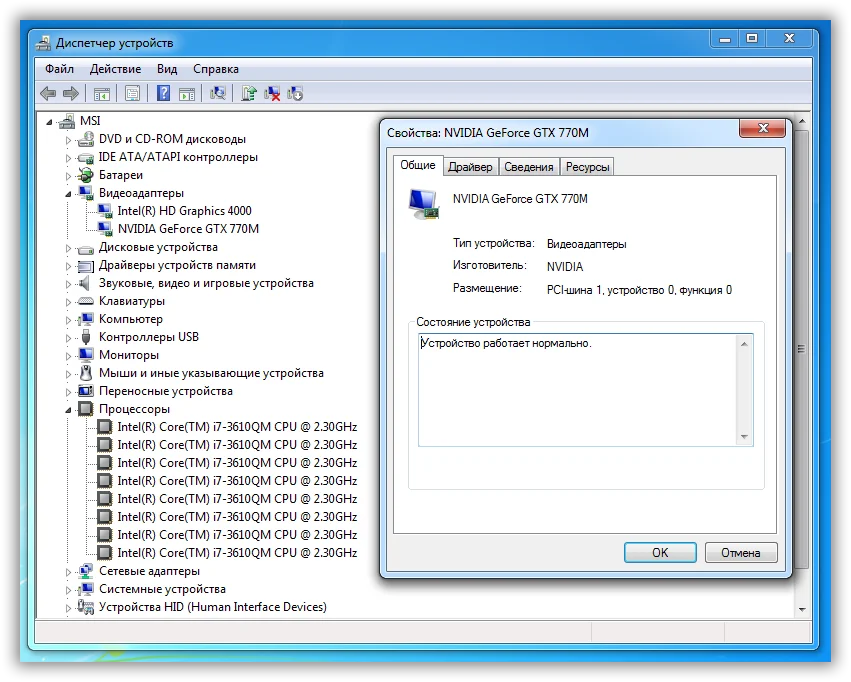This screenshot has height=682, width=851.
Task: Switch to the Сведения tab
Action: [529, 167]
